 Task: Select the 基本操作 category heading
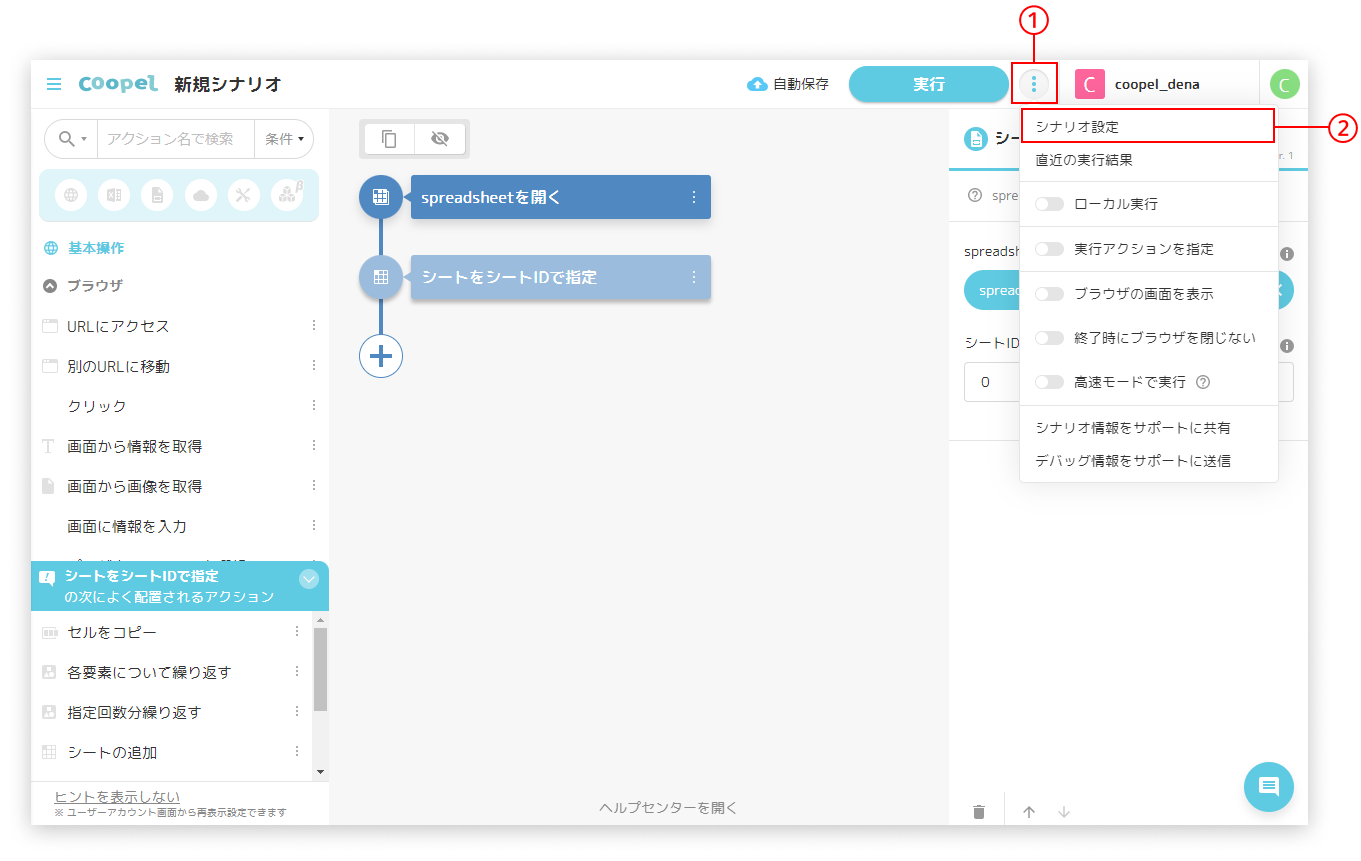click(x=96, y=248)
